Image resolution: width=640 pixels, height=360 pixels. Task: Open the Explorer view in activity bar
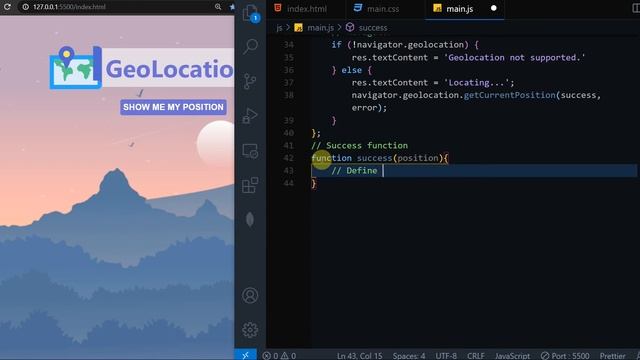tap(250, 13)
